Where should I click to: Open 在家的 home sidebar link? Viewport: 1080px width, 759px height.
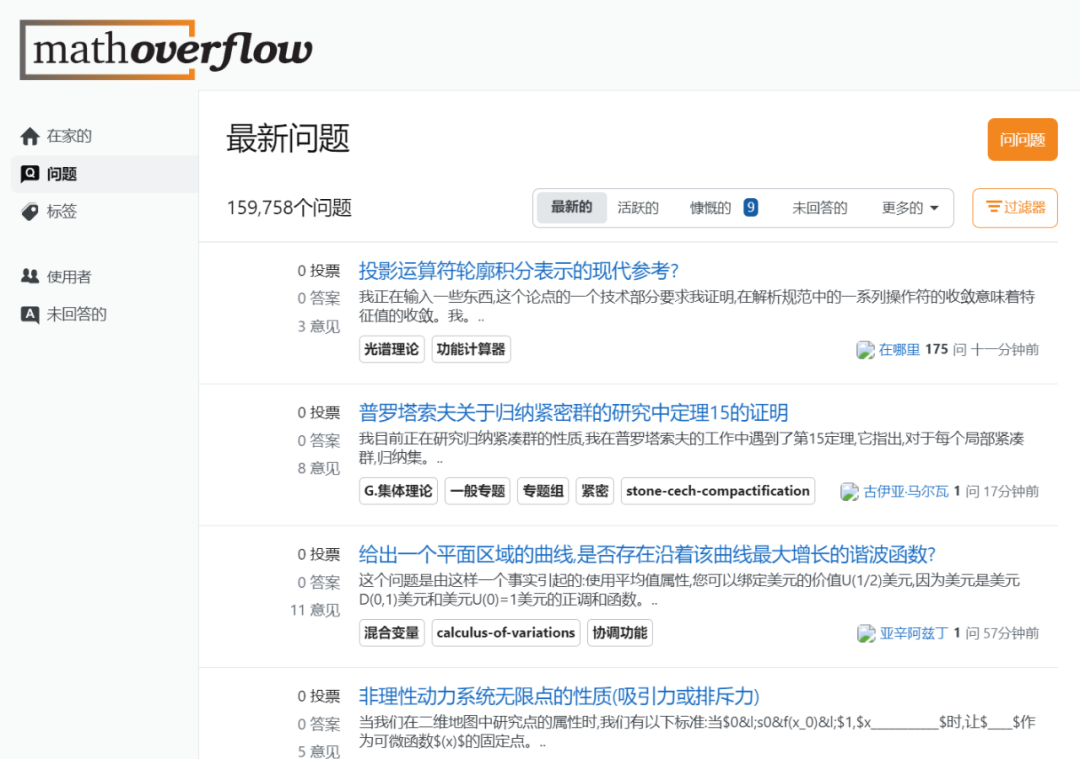point(69,136)
